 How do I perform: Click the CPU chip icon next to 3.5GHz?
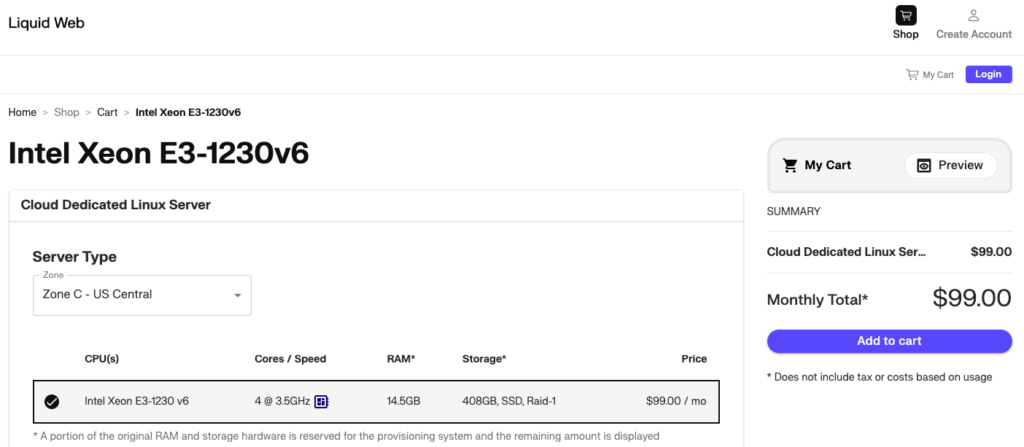(321, 401)
